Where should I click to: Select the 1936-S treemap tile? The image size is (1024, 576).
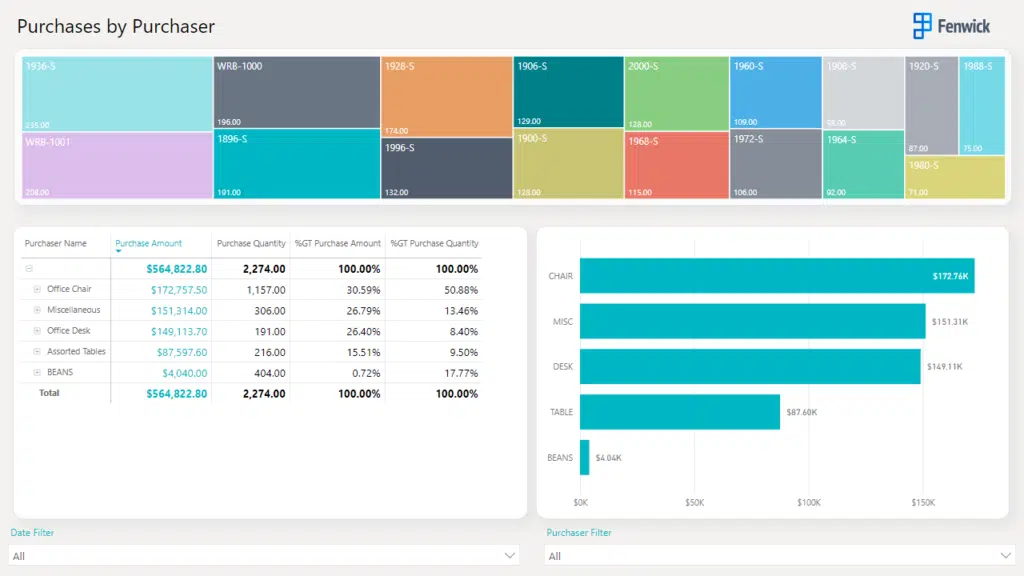pyautogui.click(x=117, y=94)
